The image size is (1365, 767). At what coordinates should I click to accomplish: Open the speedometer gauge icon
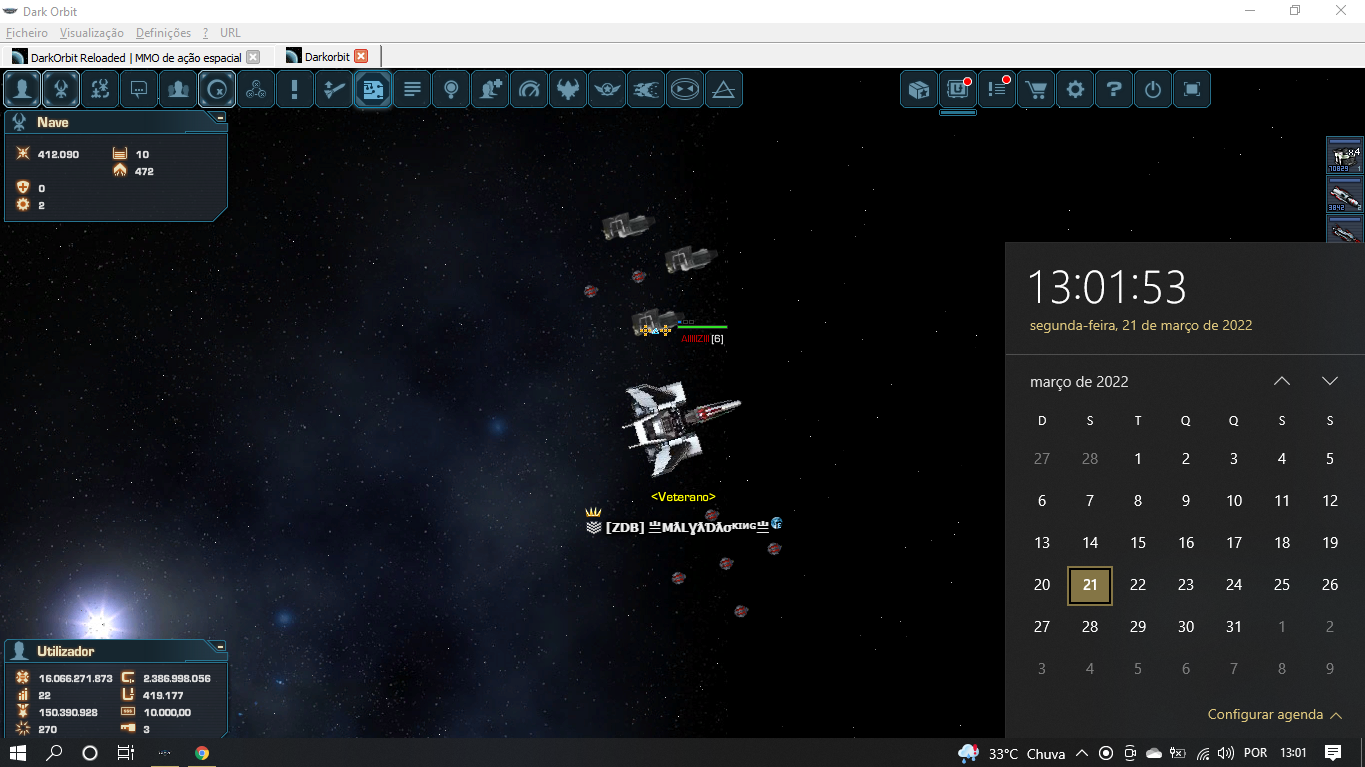[x=529, y=89]
